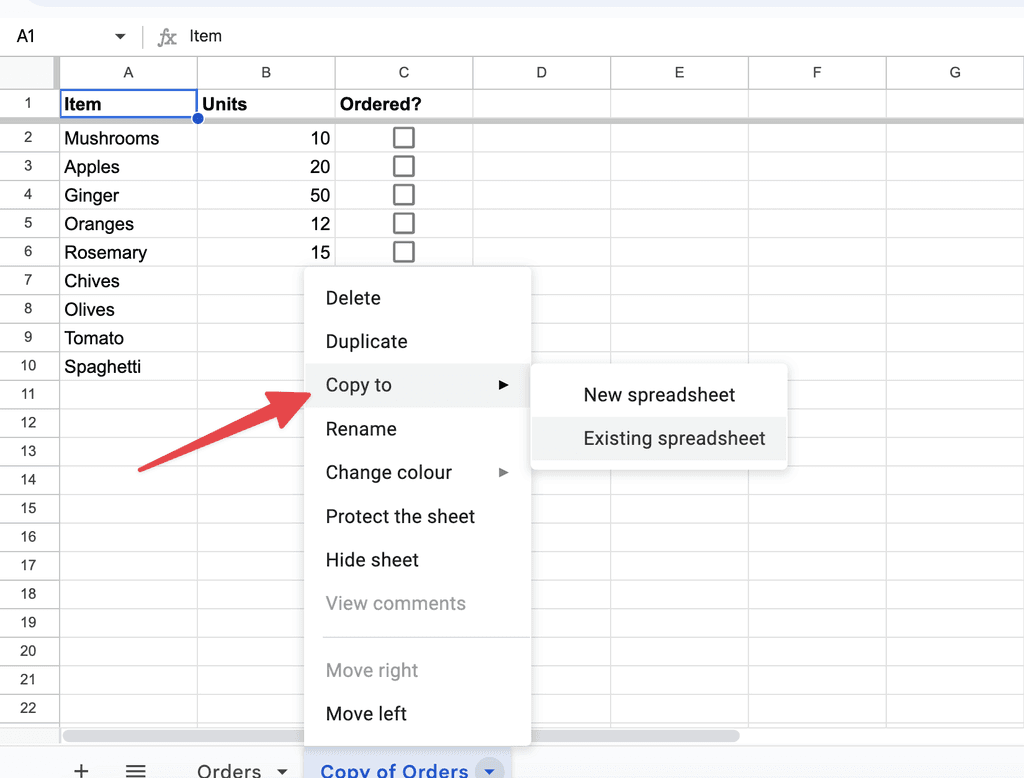The image size is (1024, 778).
Task: Check the Mushrooms Ordered checkbox
Action: pos(403,137)
